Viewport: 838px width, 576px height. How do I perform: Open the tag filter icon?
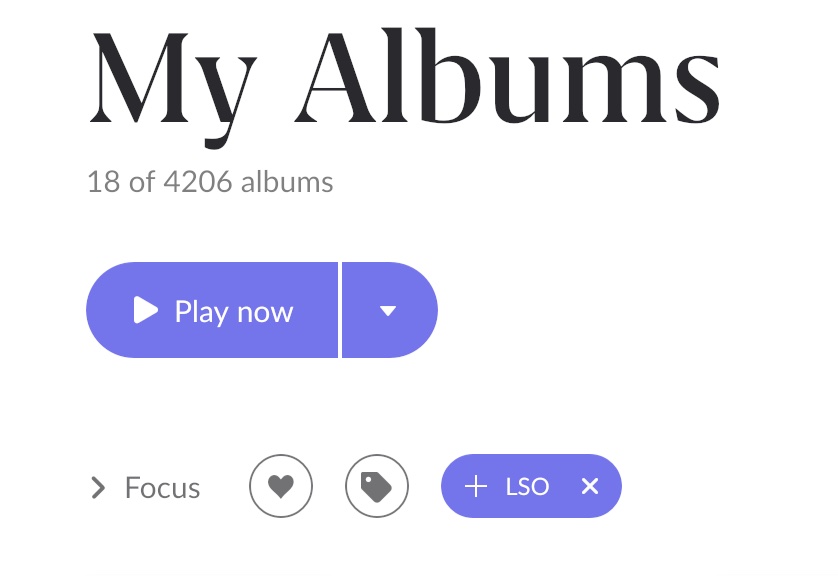point(377,486)
